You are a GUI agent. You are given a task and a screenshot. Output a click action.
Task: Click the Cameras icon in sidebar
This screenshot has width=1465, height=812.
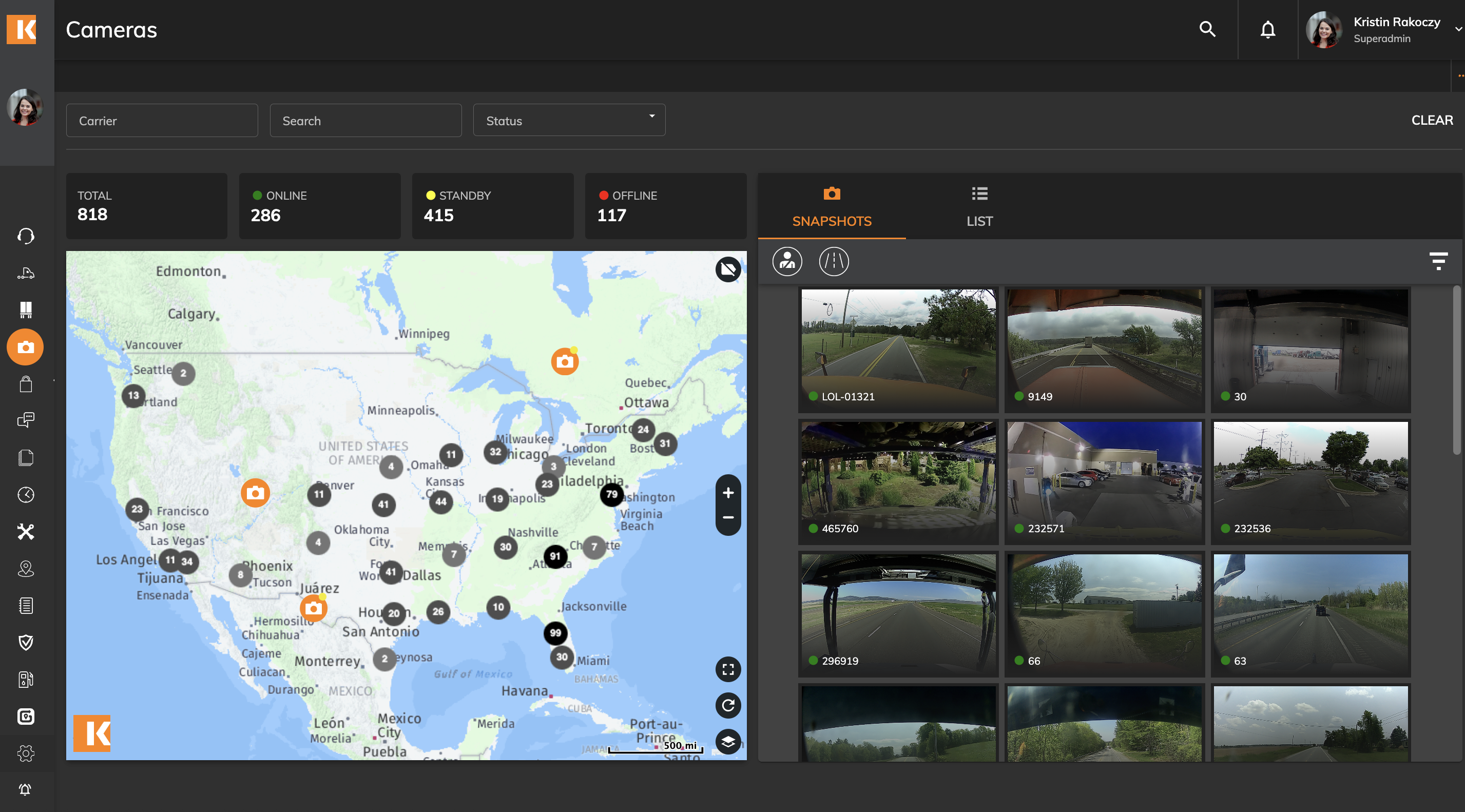pyautogui.click(x=26, y=346)
